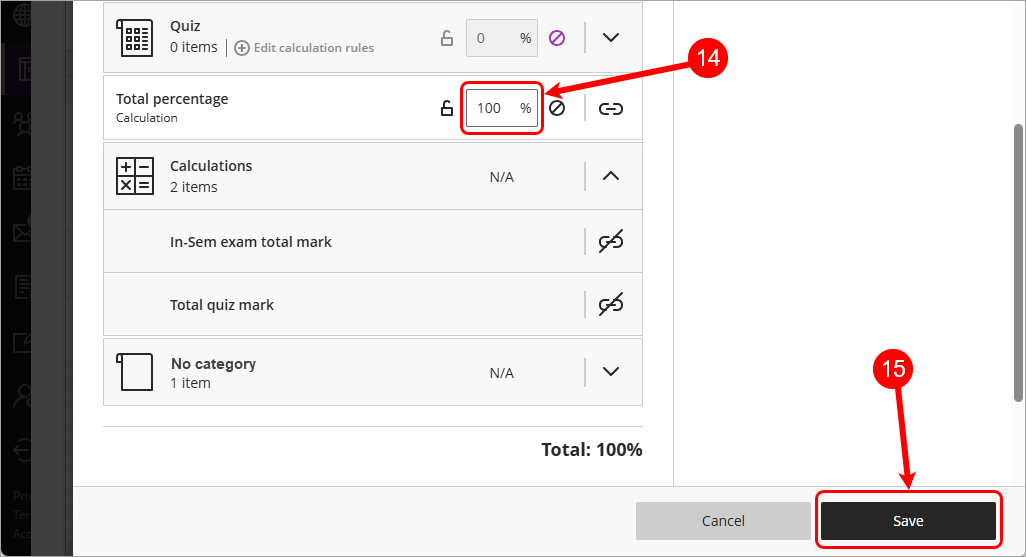Click the Cancel button
1026x557 pixels.
pyautogui.click(x=723, y=521)
